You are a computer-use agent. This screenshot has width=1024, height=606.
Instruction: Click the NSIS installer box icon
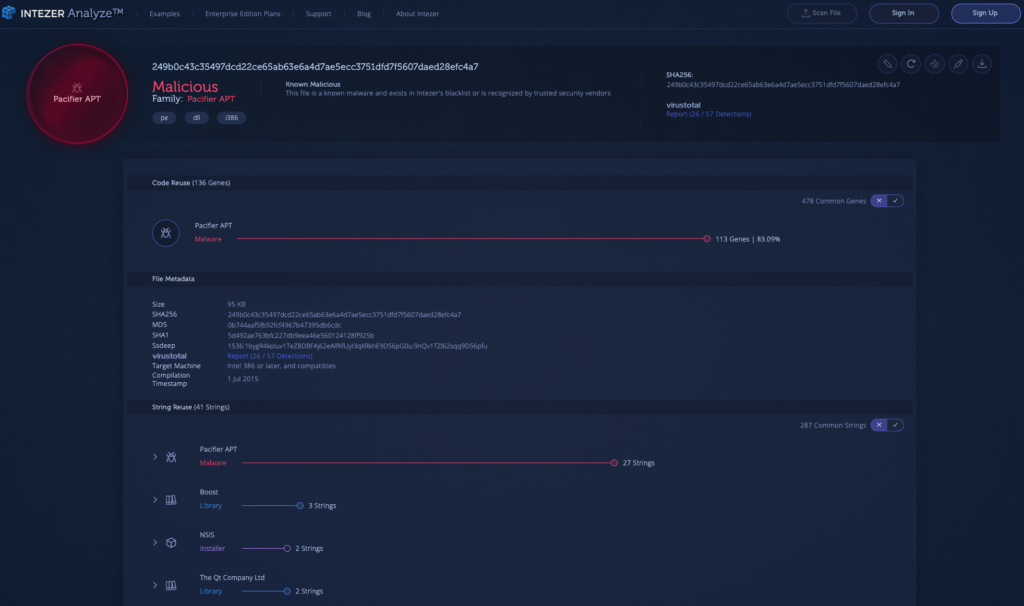tap(171, 542)
